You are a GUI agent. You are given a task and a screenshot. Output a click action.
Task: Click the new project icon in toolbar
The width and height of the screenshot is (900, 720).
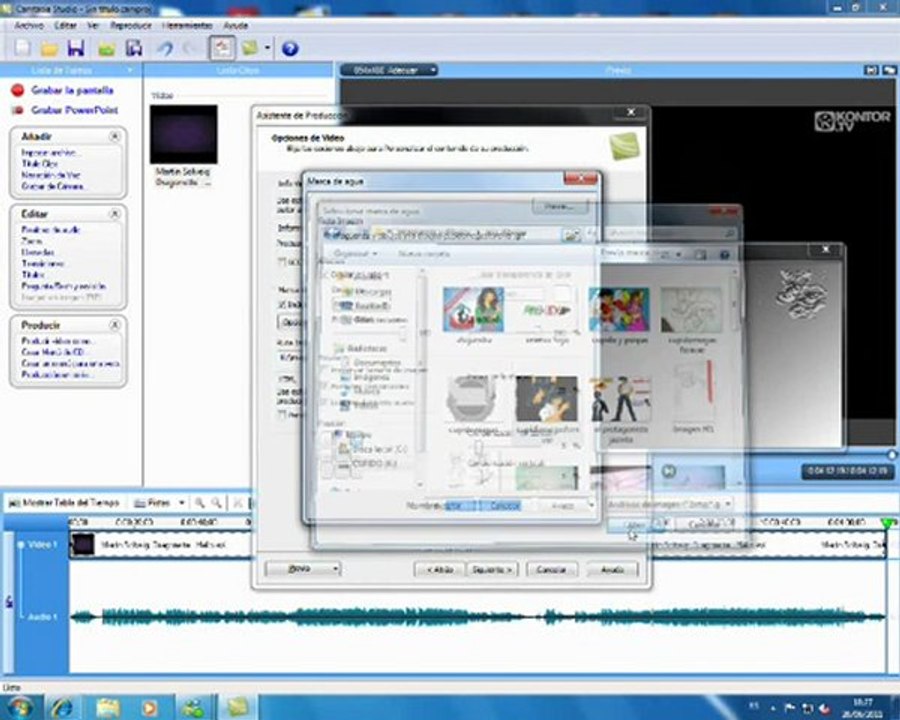click(x=23, y=48)
